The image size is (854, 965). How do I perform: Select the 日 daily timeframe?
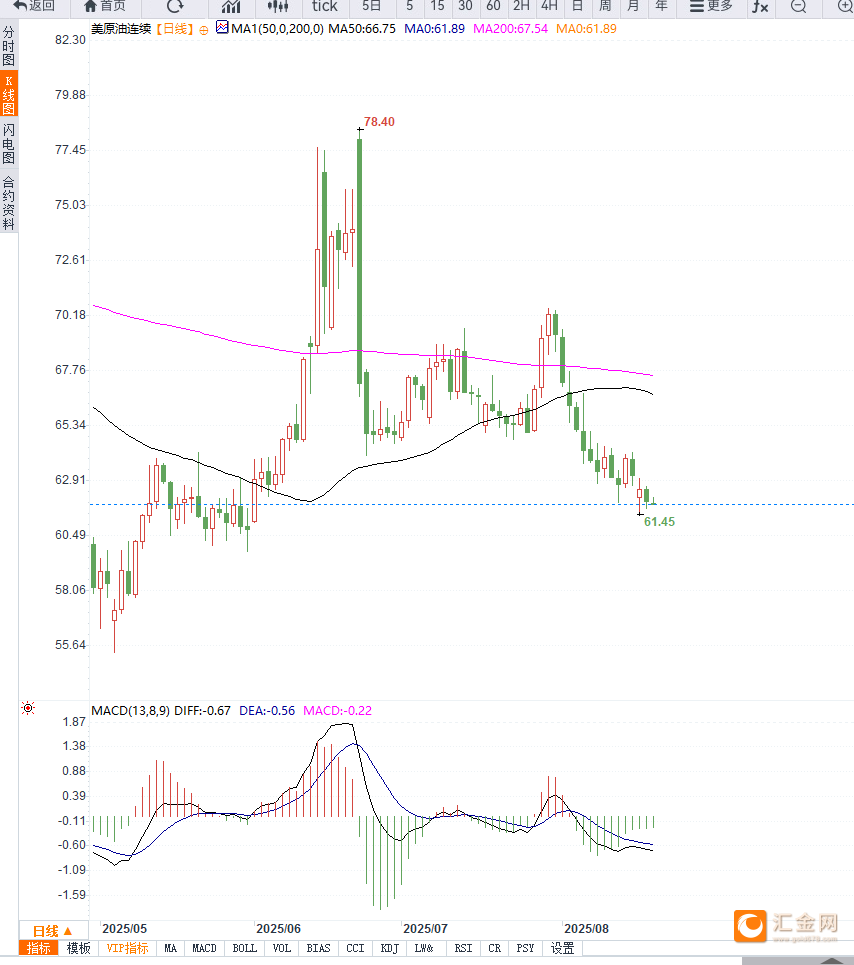pos(577,6)
